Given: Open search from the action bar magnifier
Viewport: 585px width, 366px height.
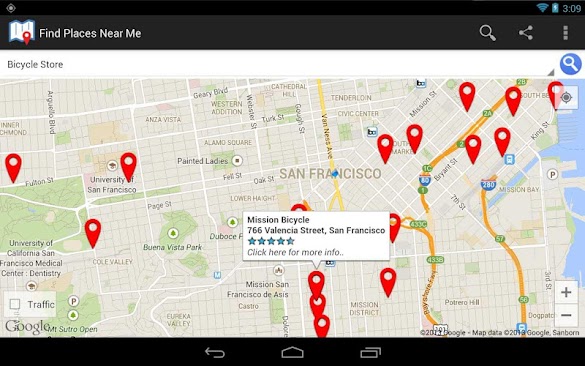Looking at the screenshot, I should point(487,33).
